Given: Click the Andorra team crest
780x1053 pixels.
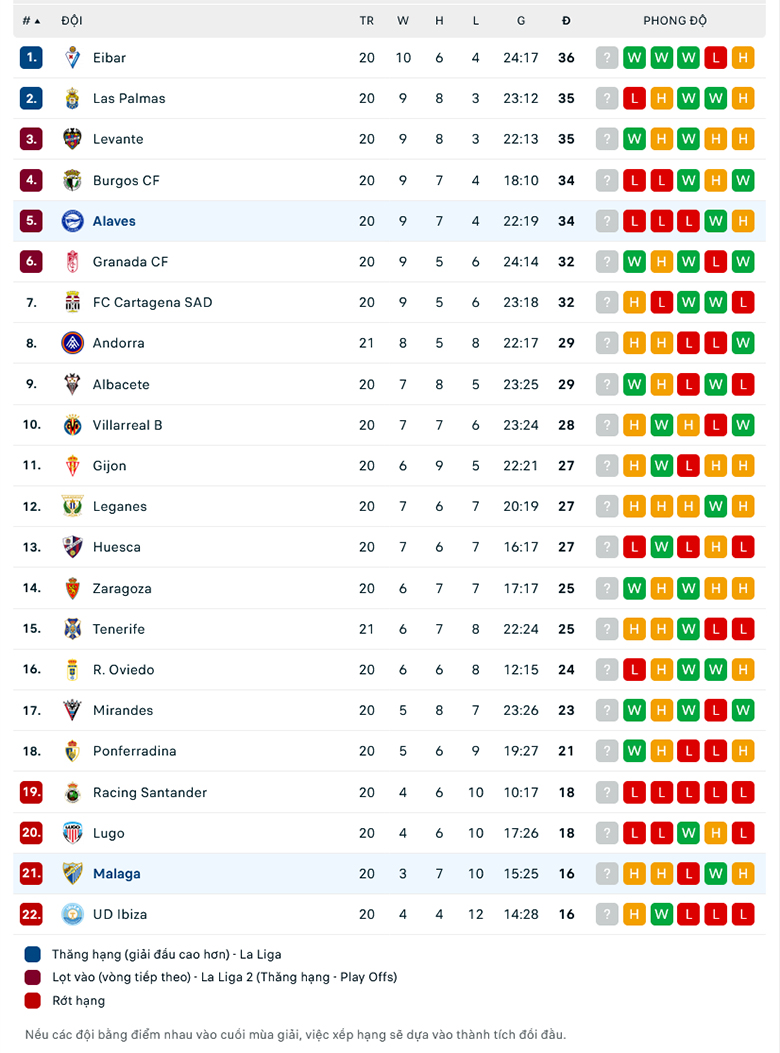Looking at the screenshot, I should click(x=73, y=343).
